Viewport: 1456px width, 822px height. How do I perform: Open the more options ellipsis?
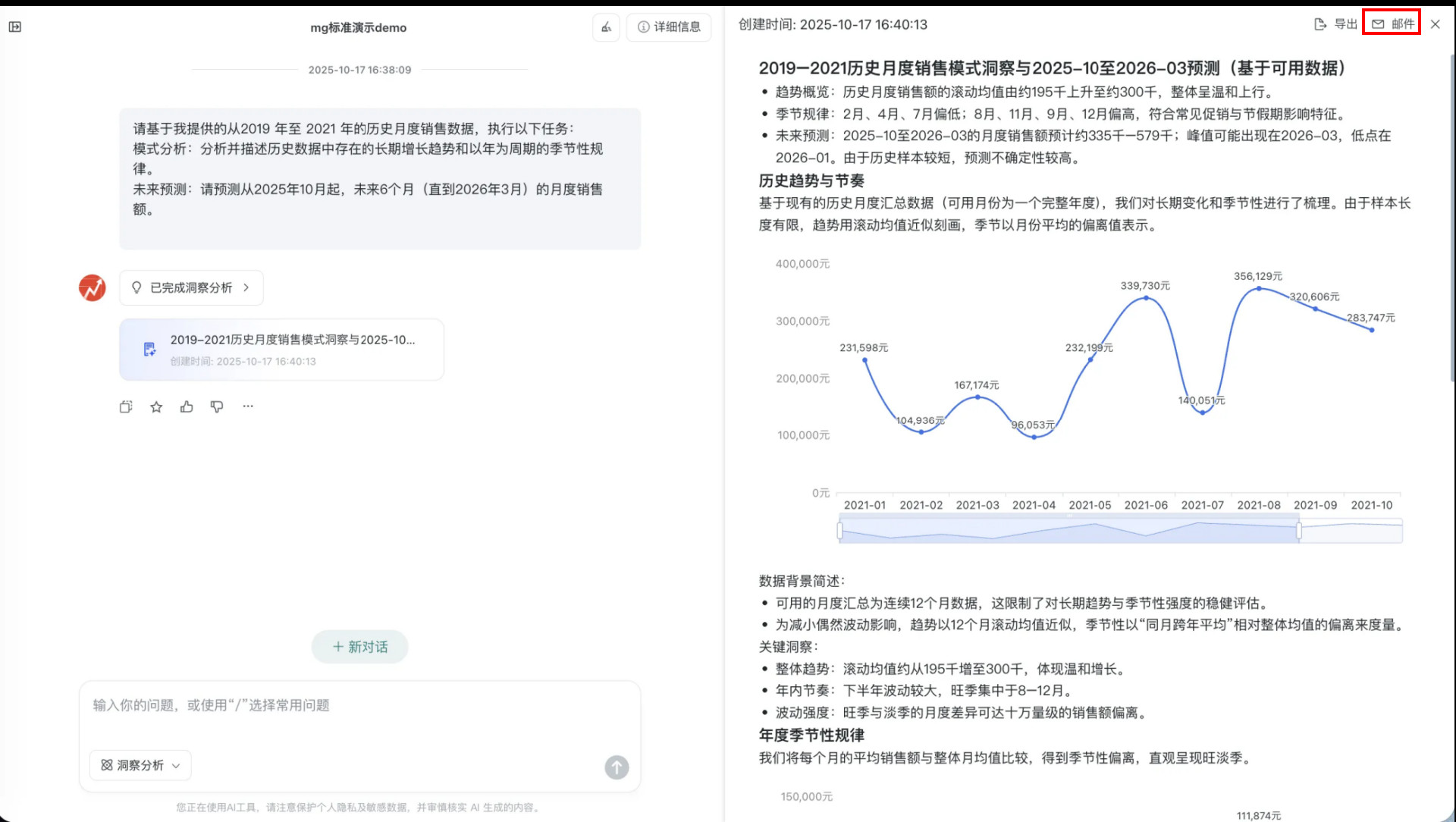coord(248,406)
